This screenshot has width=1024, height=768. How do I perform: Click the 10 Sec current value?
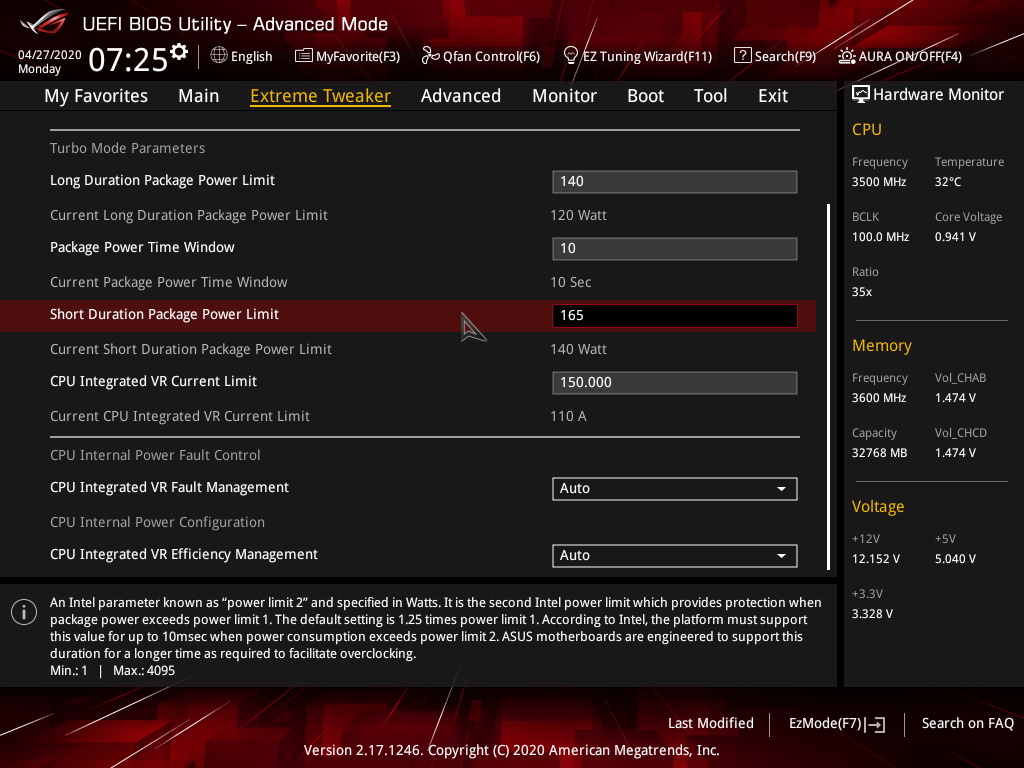571,283
